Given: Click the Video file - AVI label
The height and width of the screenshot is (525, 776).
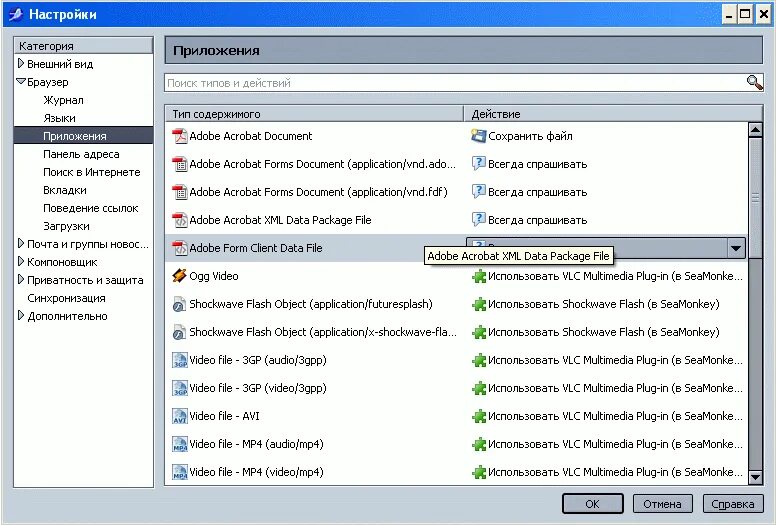Looking at the screenshot, I should (x=224, y=416).
